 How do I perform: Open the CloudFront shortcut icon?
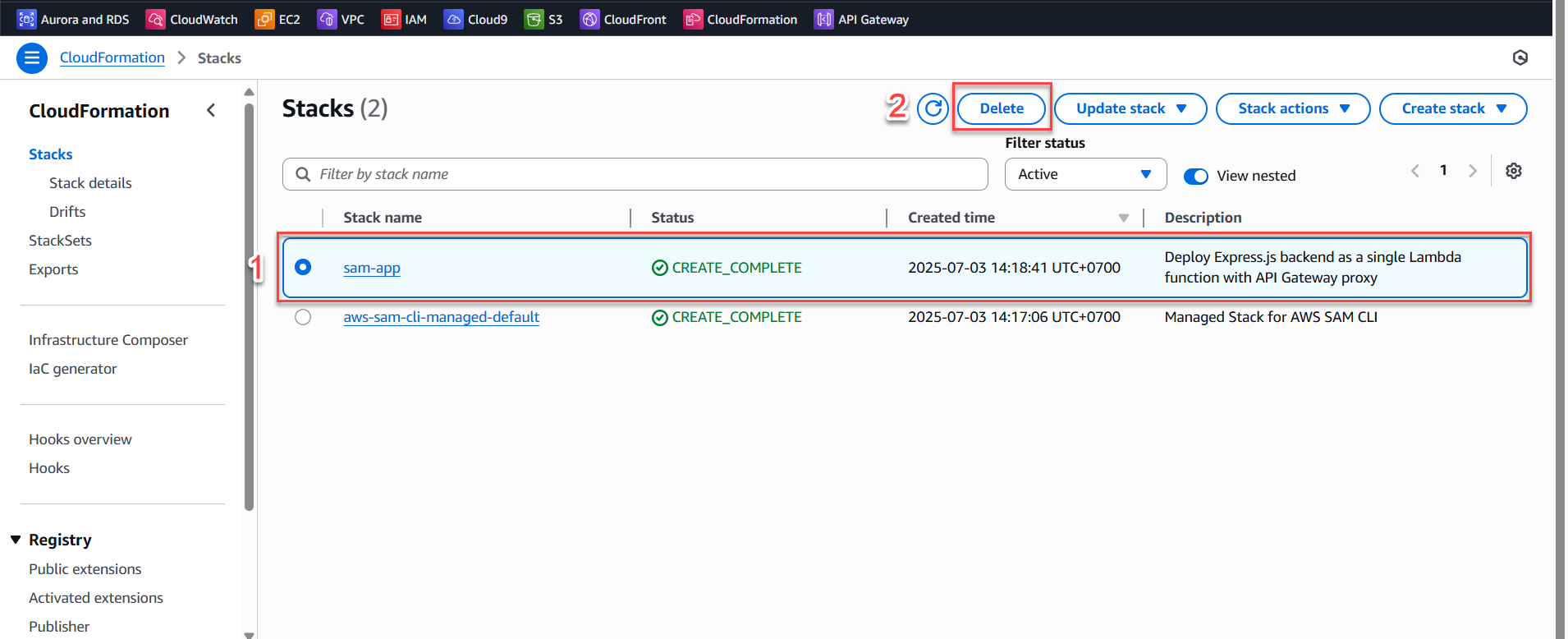click(589, 19)
